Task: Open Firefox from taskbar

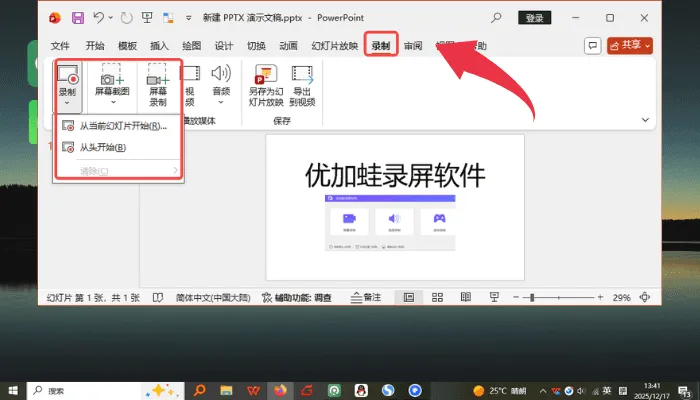Action: (280, 391)
